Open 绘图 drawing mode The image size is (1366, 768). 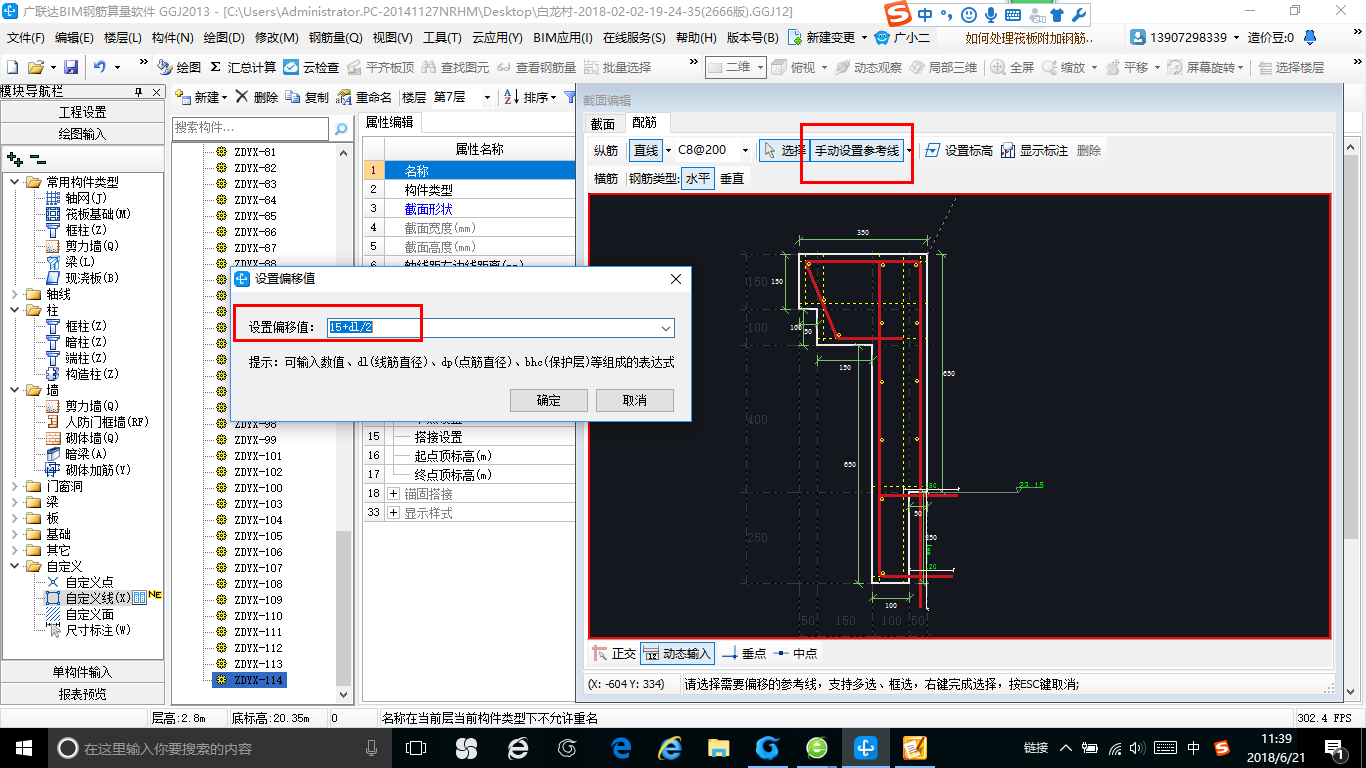179,67
